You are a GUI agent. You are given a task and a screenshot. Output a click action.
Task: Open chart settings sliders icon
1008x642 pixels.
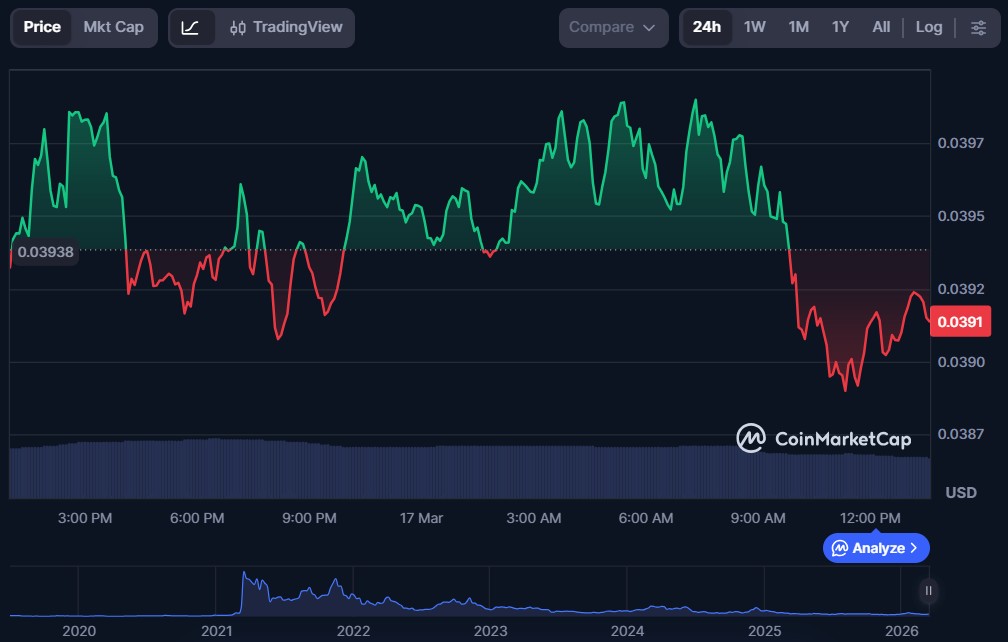click(x=977, y=27)
